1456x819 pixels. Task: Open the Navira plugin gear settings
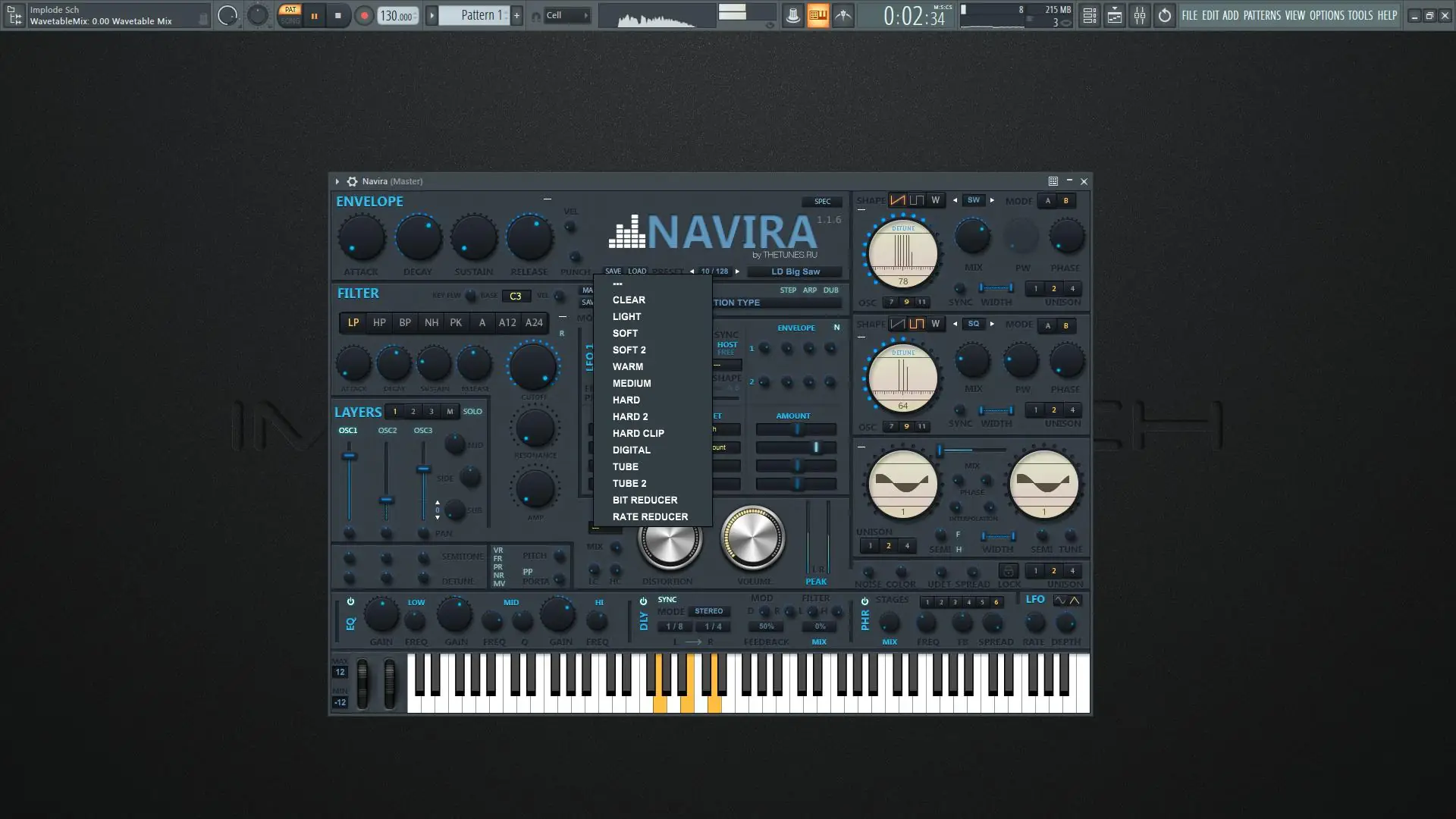pyautogui.click(x=352, y=181)
